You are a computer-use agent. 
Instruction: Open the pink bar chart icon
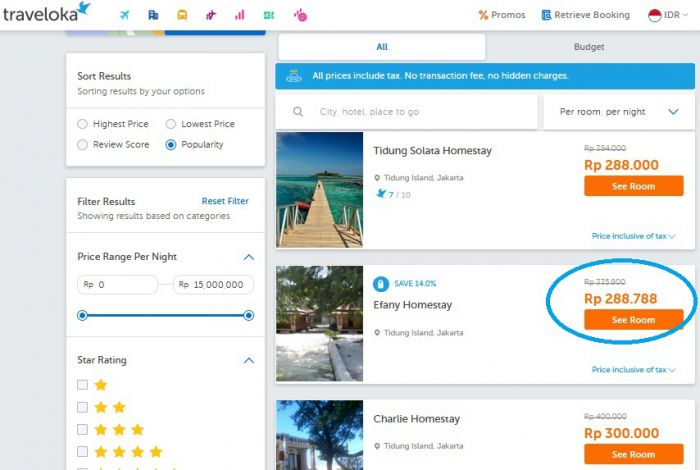click(x=240, y=15)
